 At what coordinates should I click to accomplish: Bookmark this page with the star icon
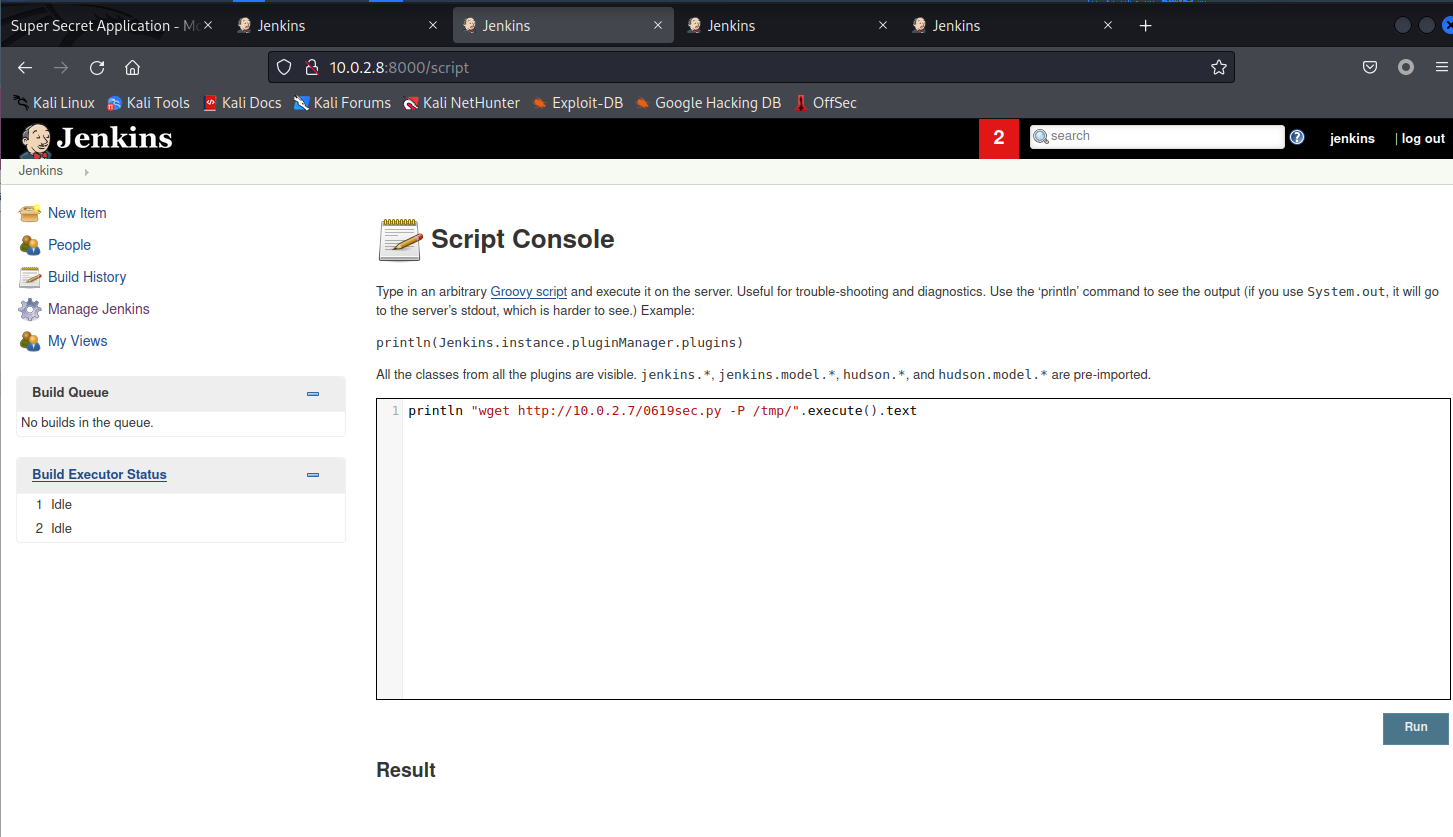coord(1219,68)
